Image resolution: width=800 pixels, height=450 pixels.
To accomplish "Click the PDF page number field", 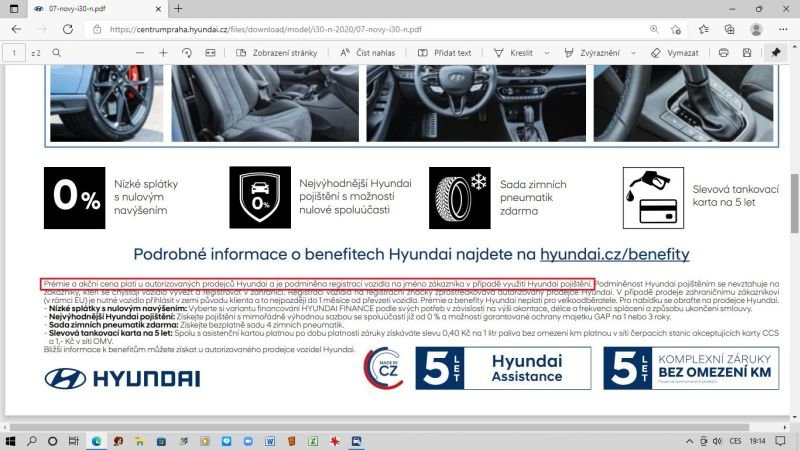I will (14, 53).
